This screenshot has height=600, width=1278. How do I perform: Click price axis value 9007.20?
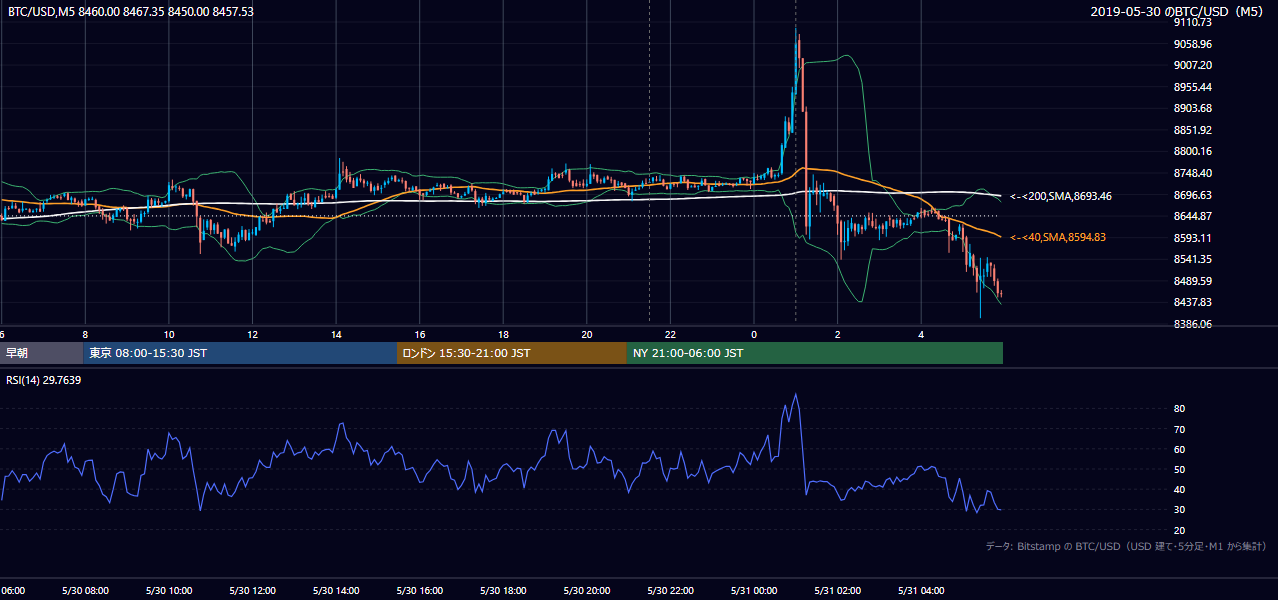[x=1192, y=65]
